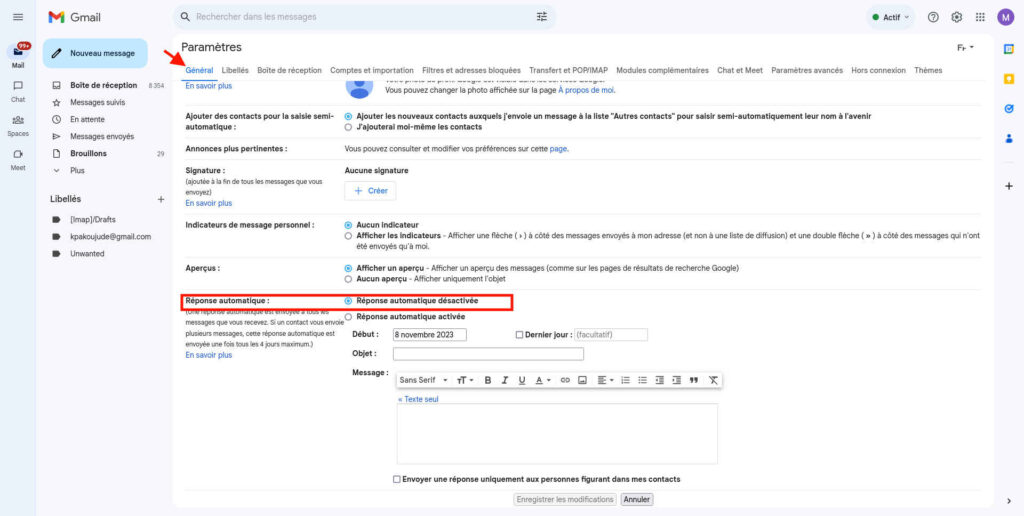This screenshot has height=516, width=1024.
Task: Switch to Thèmes tab
Action: (928, 71)
